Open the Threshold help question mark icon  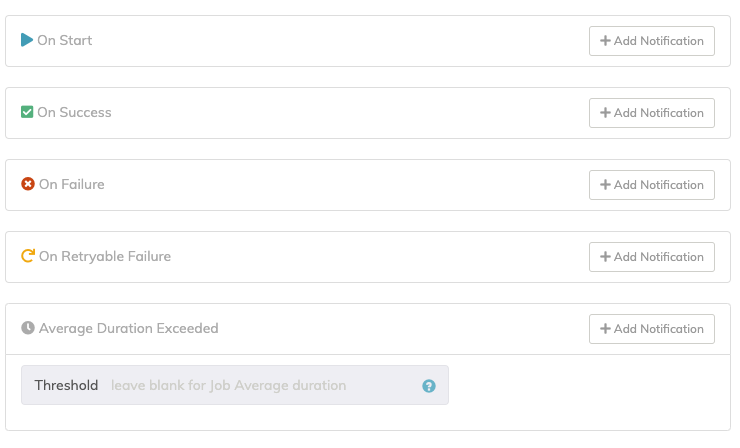pos(429,386)
